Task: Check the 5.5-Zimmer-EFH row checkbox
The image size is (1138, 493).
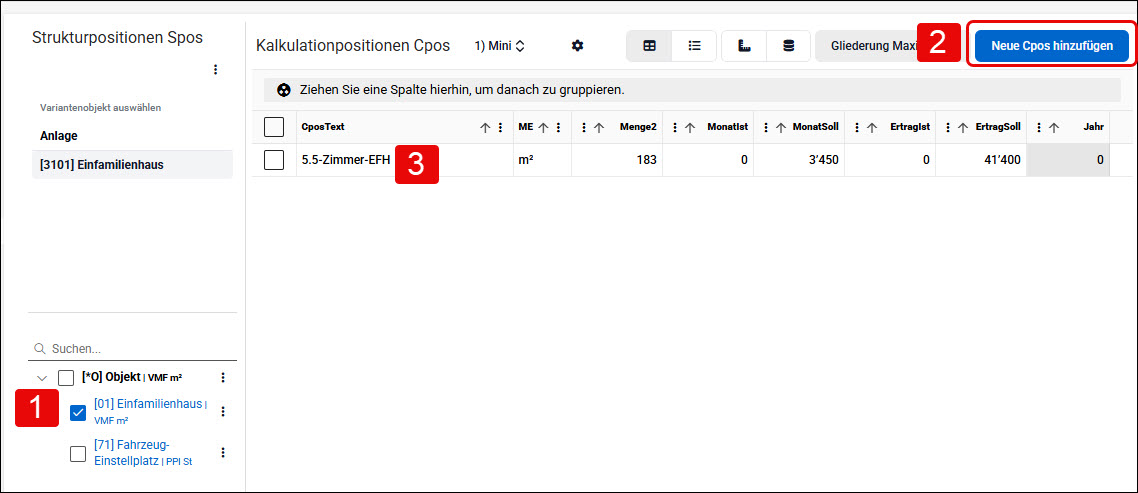Action: pos(274,160)
